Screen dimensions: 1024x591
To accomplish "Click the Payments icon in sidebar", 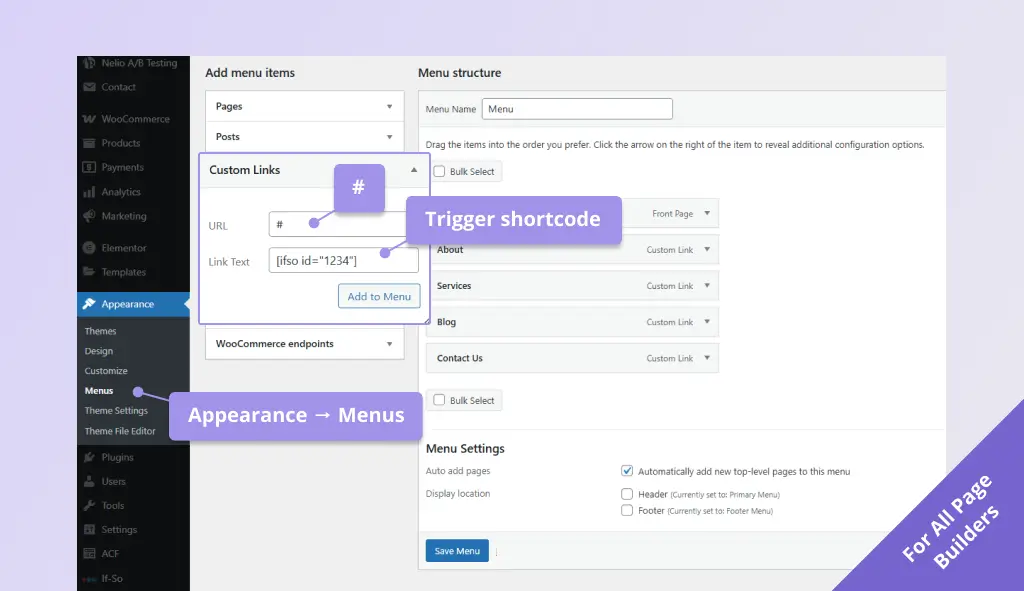I will [90, 167].
